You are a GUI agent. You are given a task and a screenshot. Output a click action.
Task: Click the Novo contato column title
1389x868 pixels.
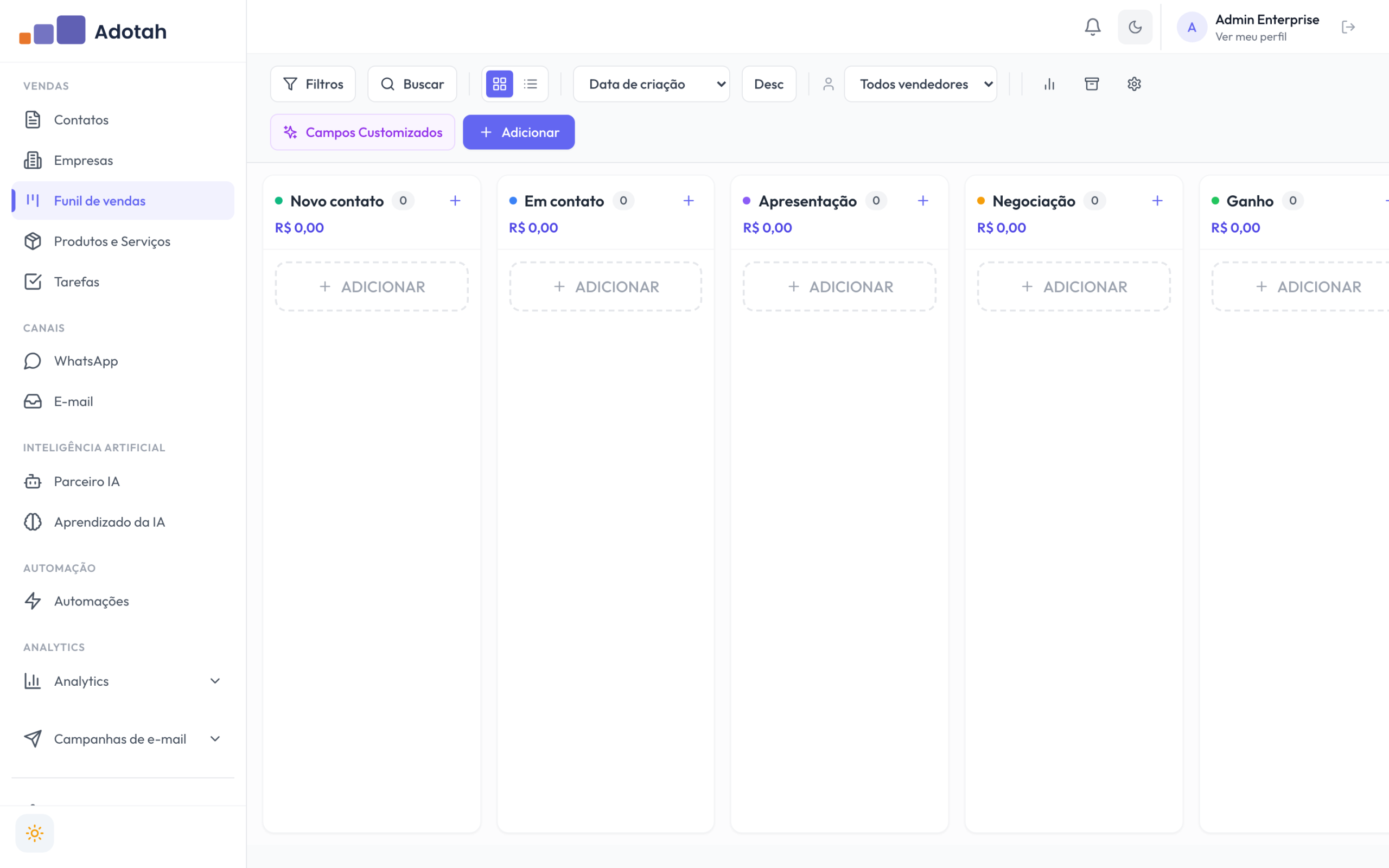(x=337, y=201)
